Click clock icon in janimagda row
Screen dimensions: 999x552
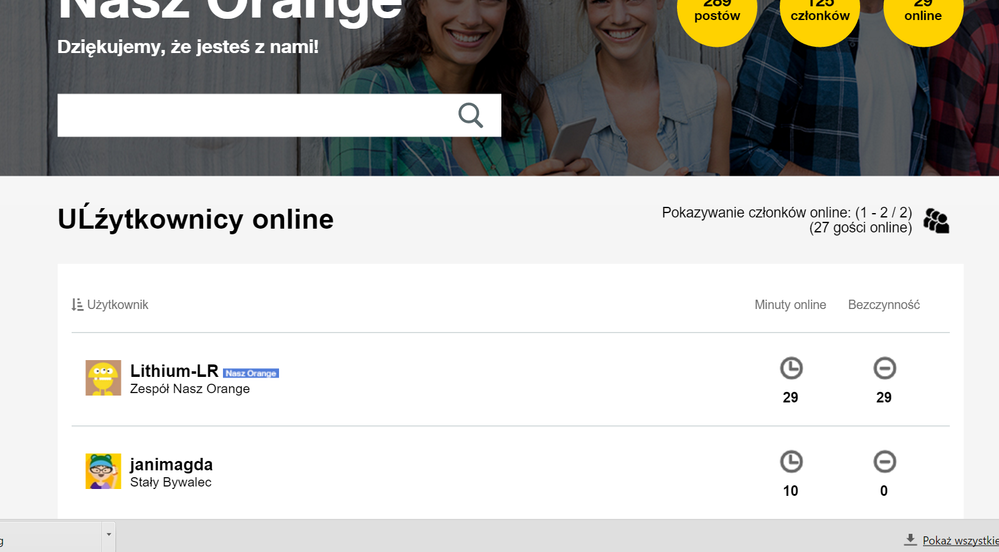click(791, 461)
